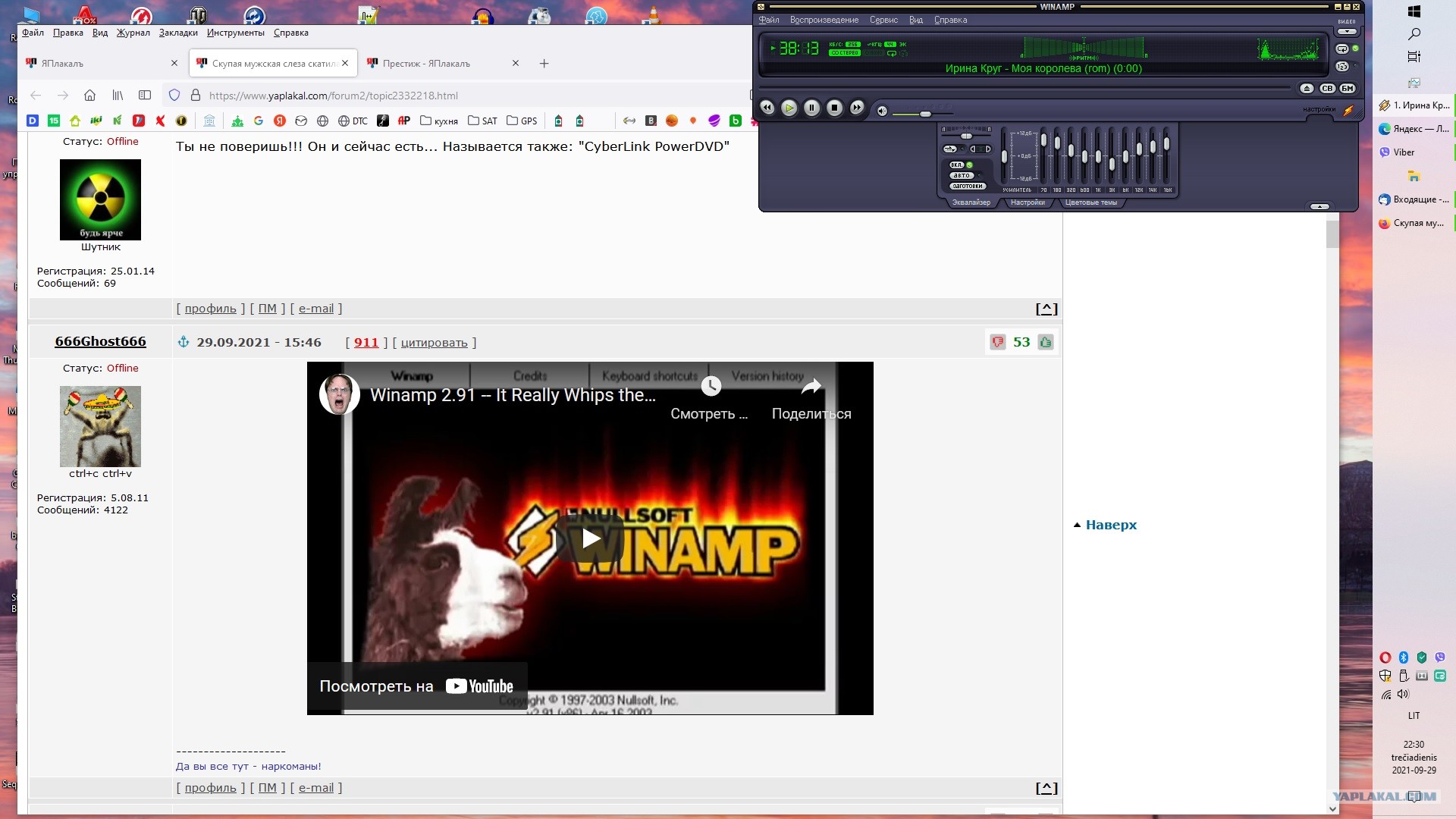Mute Winamp using the speaker icon
The width and height of the screenshot is (1456, 819).
tap(882, 111)
